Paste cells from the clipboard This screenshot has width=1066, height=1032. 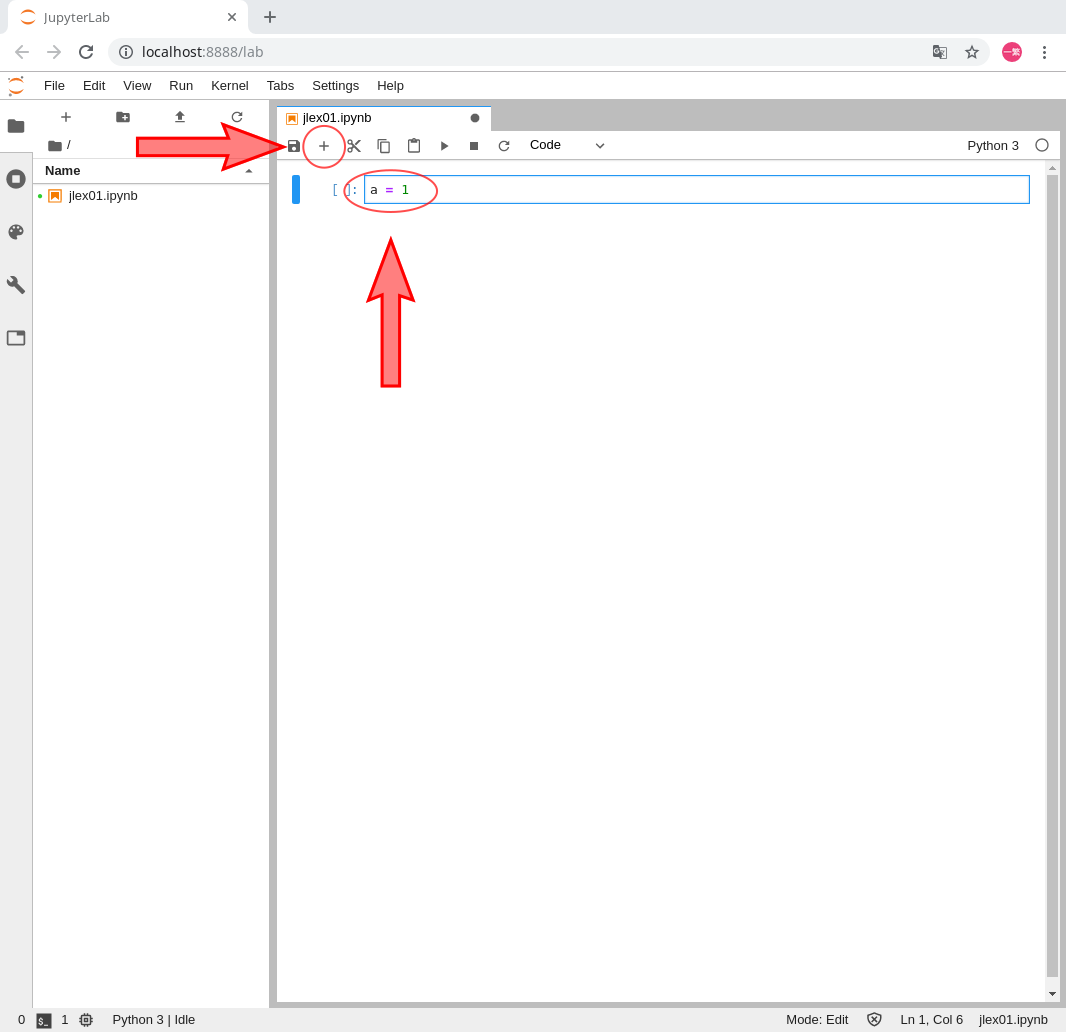[414, 146]
